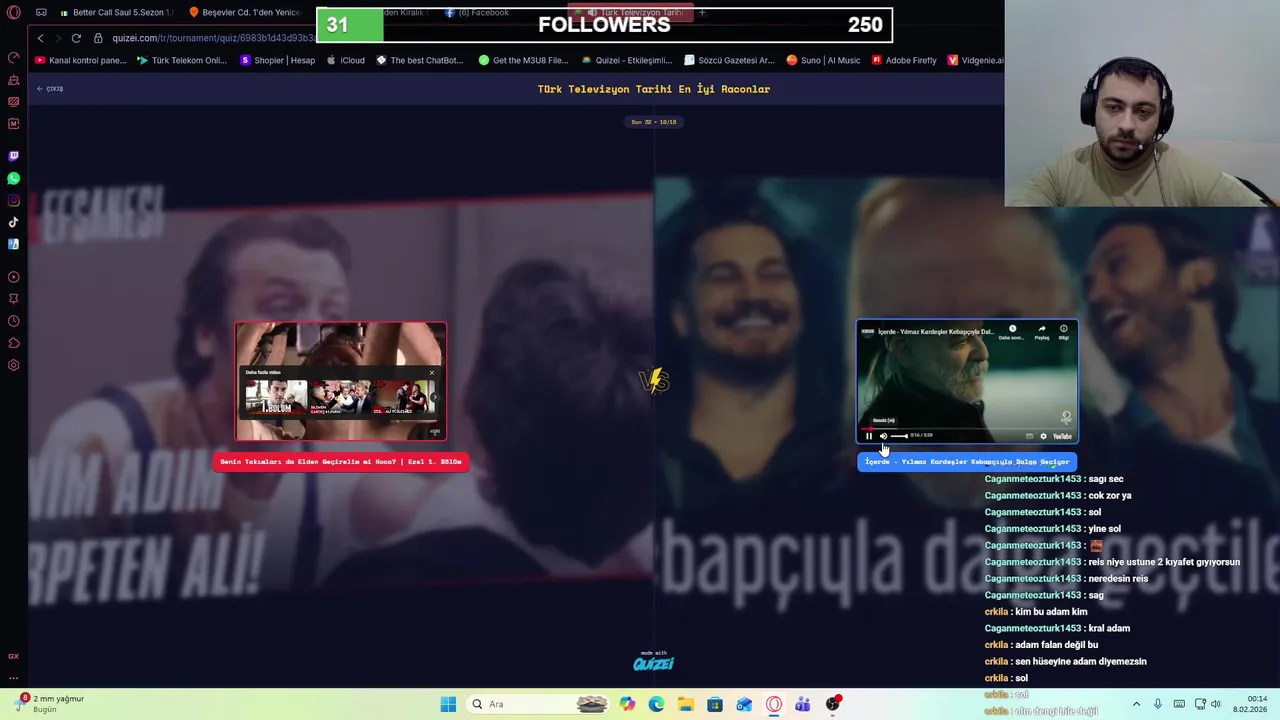
Task: Open Microsoft Store from taskbar
Action: (x=715, y=704)
